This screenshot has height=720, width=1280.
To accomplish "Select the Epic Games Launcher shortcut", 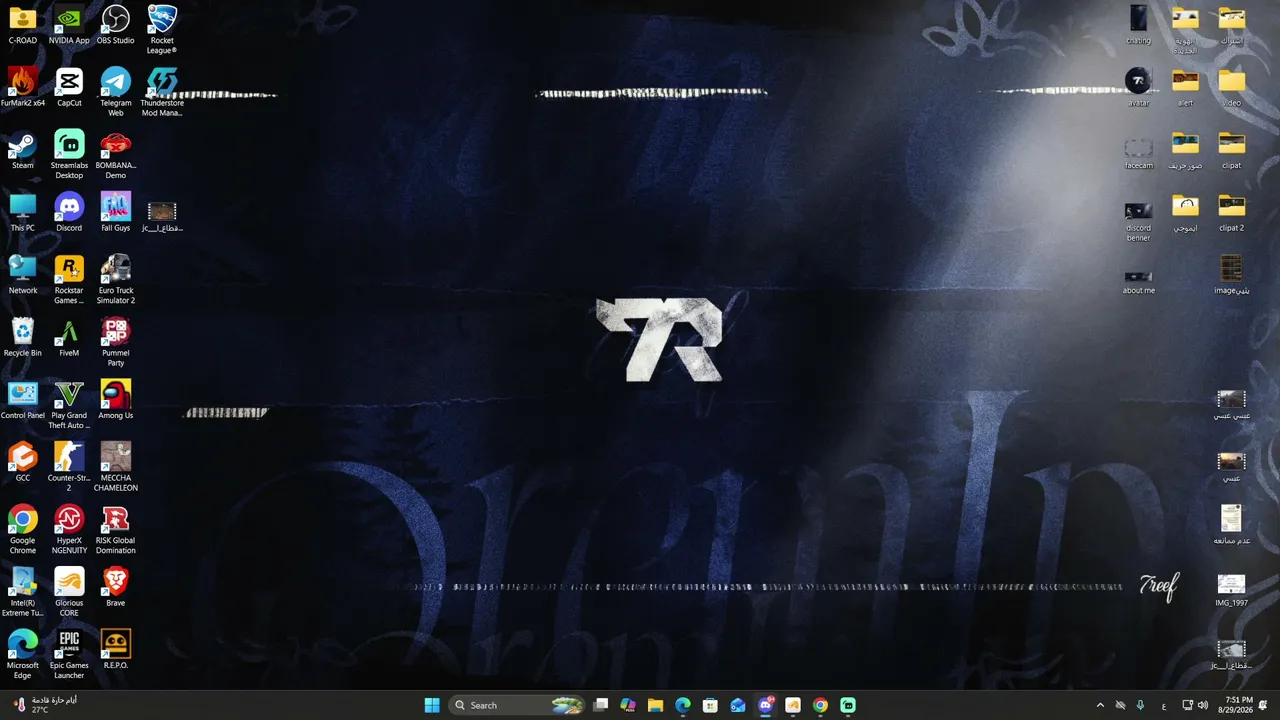I will tap(69, 655).
